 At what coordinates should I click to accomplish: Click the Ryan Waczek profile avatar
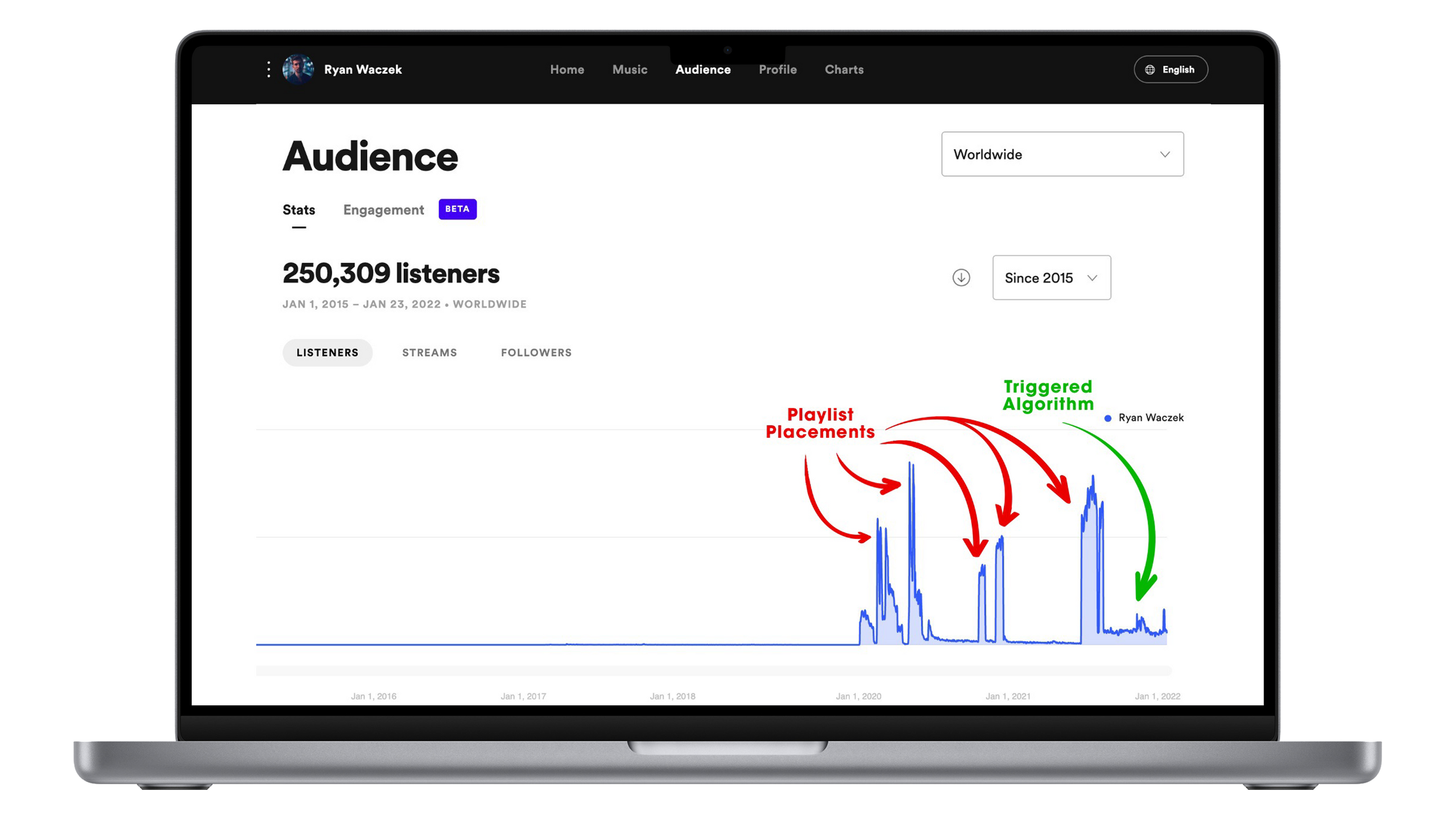[x=298, y=69]
